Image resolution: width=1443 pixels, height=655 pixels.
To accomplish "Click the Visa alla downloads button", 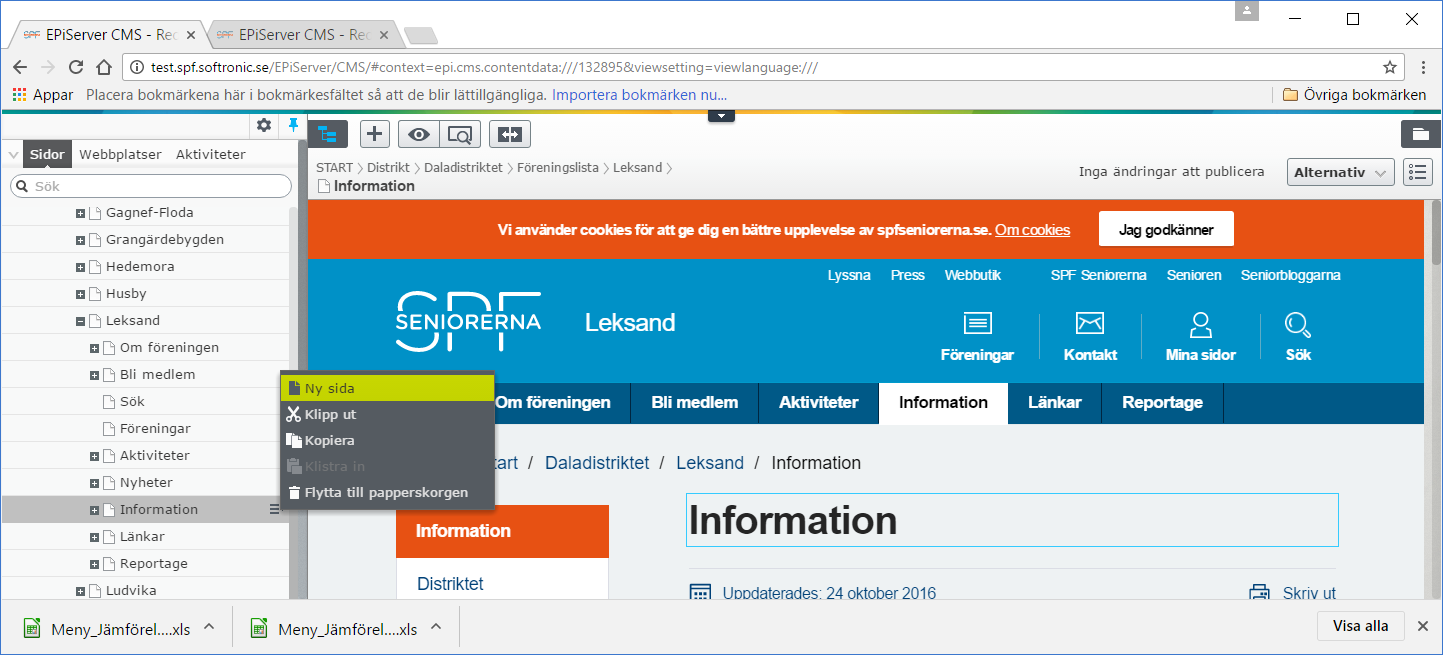I will (x=1360, y=626).
